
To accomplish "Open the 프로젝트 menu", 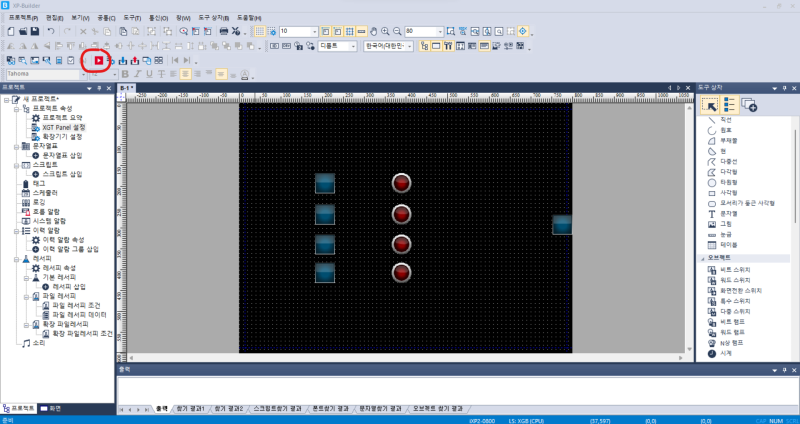I will [23, 18].
